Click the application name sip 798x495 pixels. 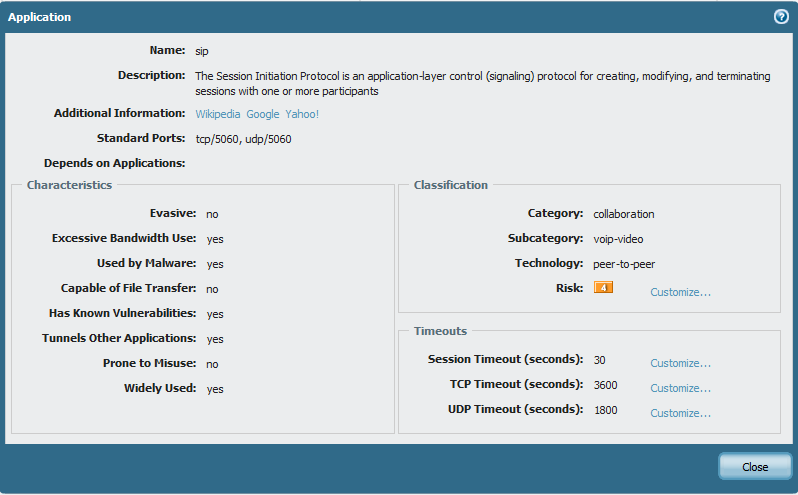202,50
